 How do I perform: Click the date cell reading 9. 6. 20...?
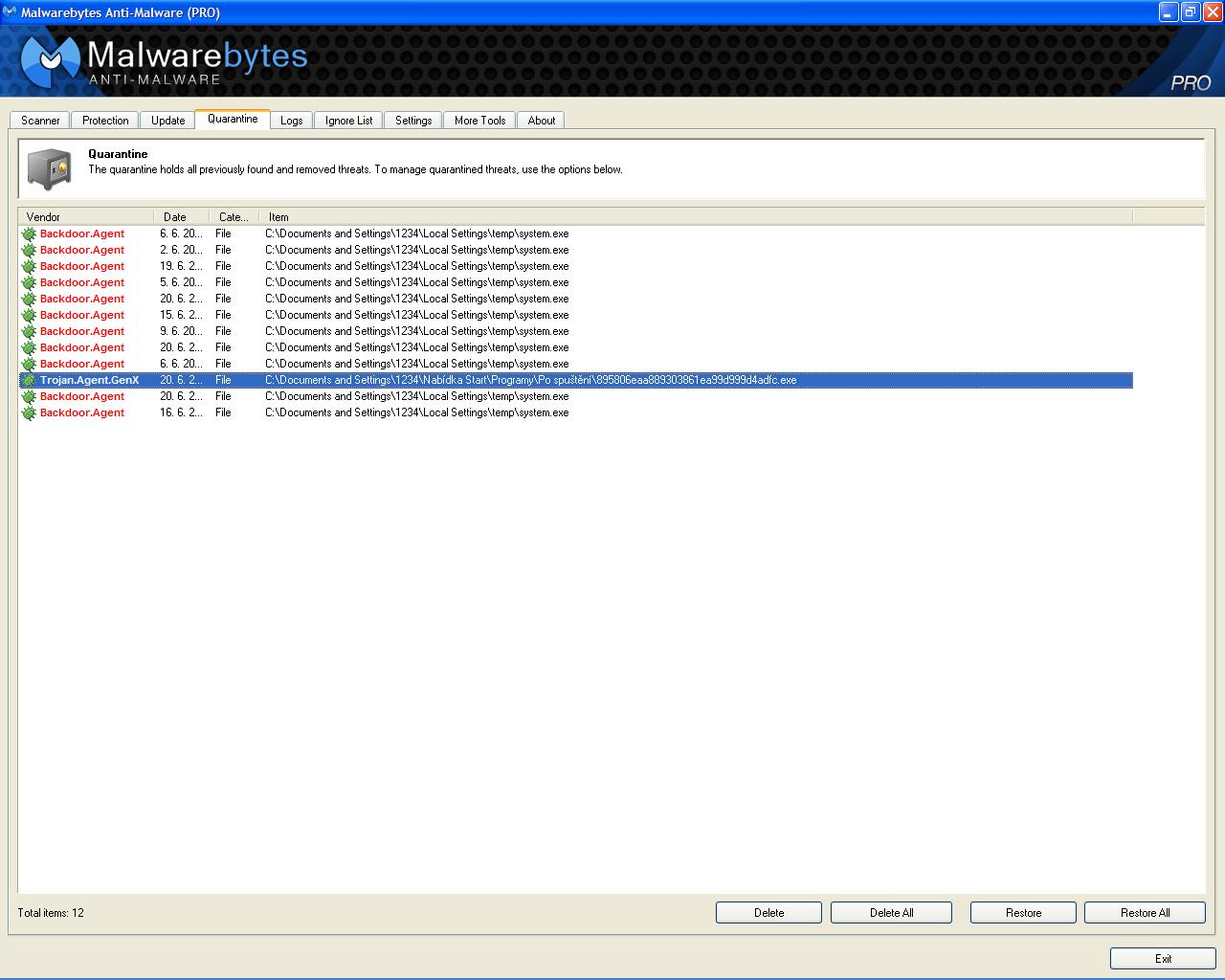tap(181, 331)
